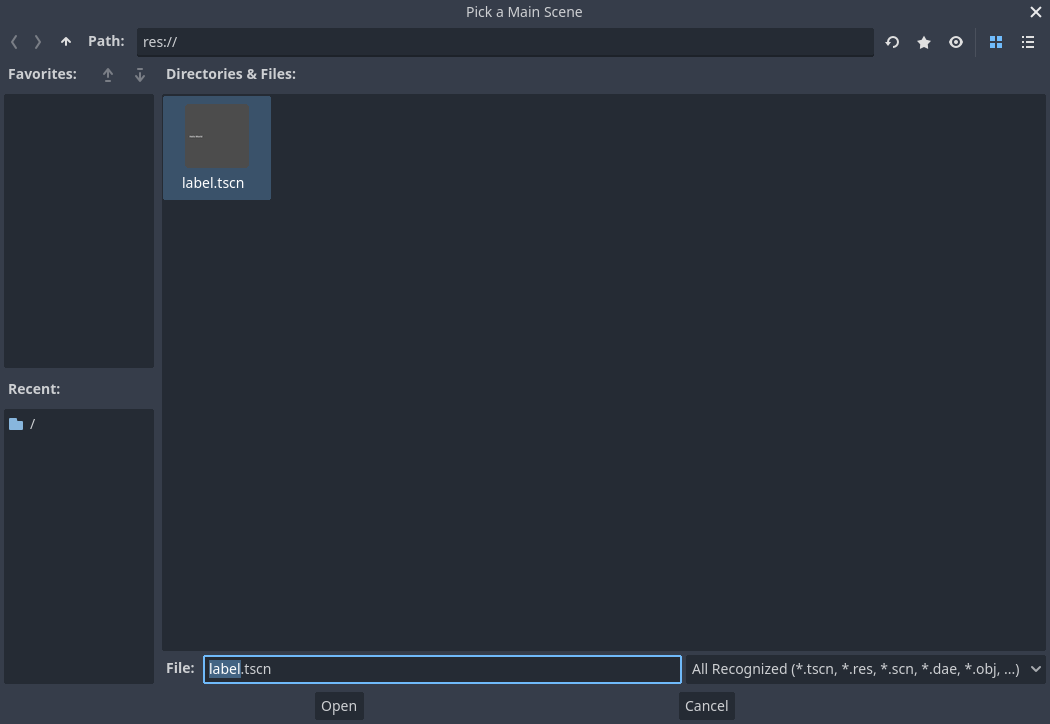1050x724 pixels.
Task: Move selected favorite up
Action: pyautogui.click(x=107, y=74)
